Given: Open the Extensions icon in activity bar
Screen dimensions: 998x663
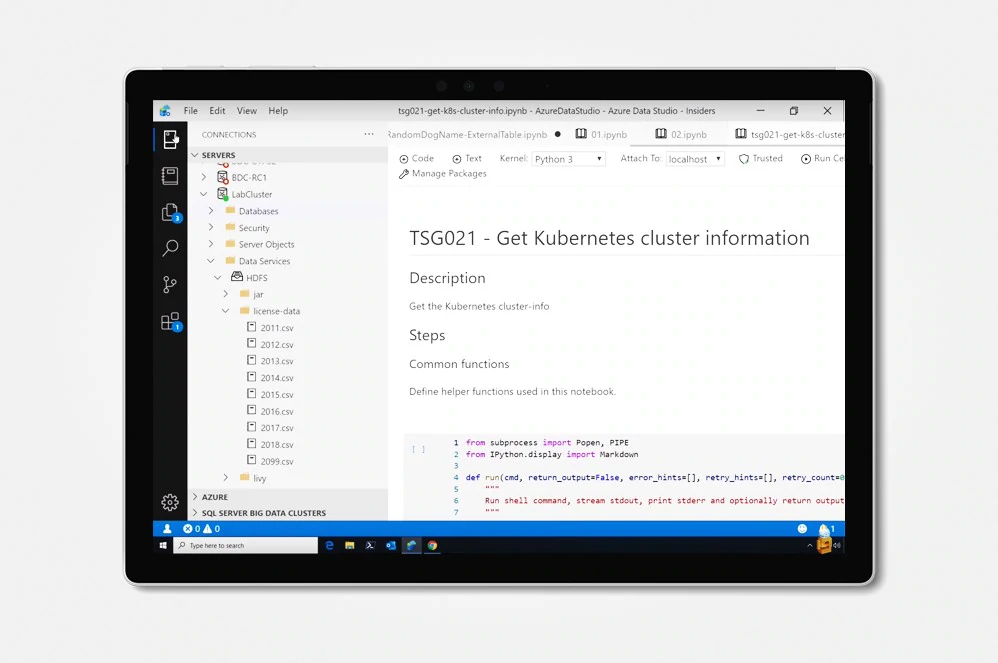Looking at the screenshot, I should pyautogui.click(x=171, y=322).
